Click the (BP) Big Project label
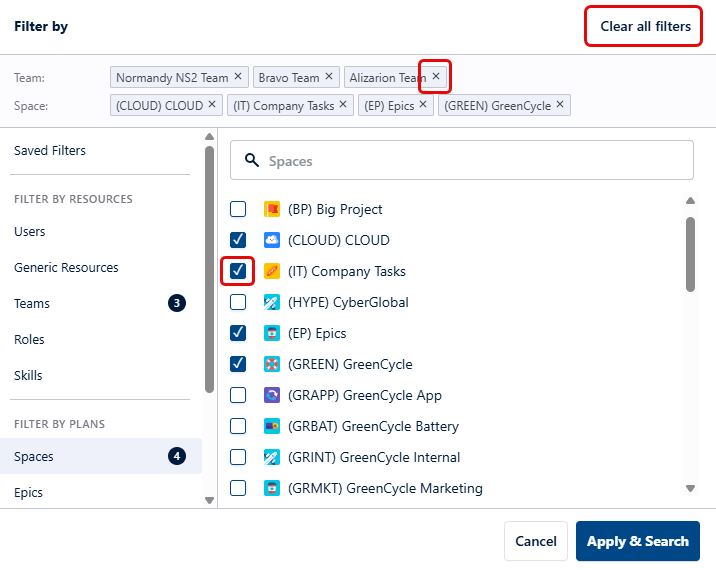This screenshot has width=716, height=570. click(335, 209)
